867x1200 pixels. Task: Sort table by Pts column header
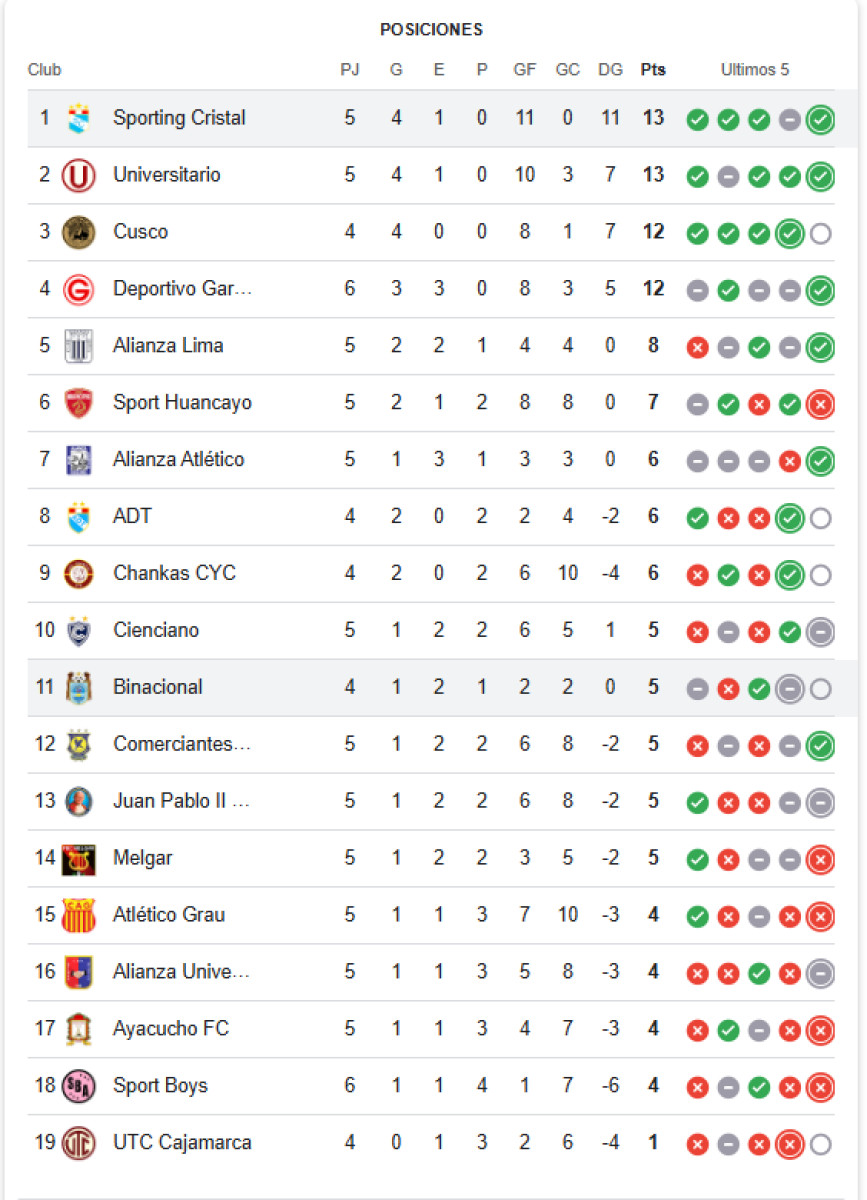click(653, 70)
